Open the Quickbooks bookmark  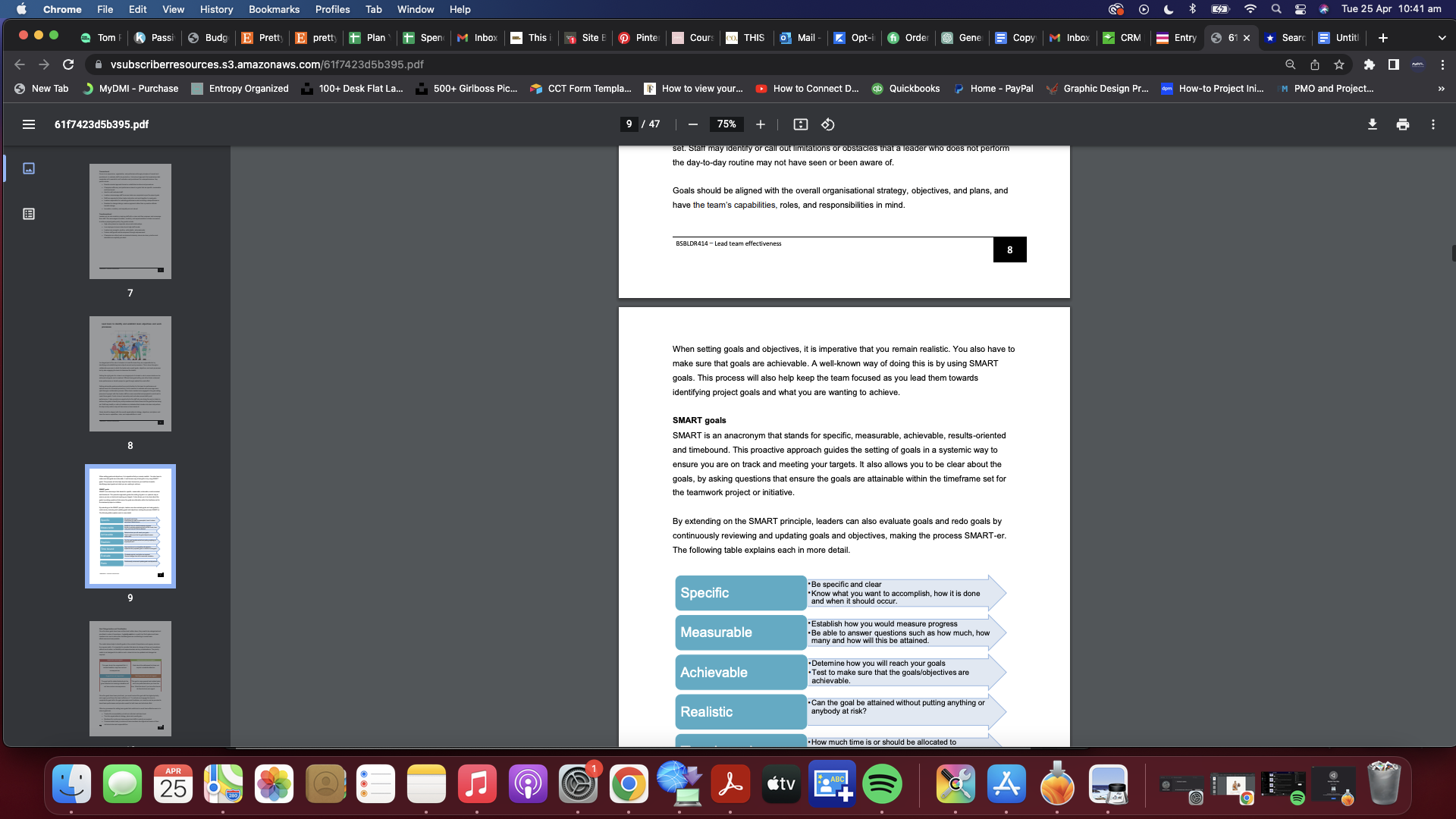[905, 89]
